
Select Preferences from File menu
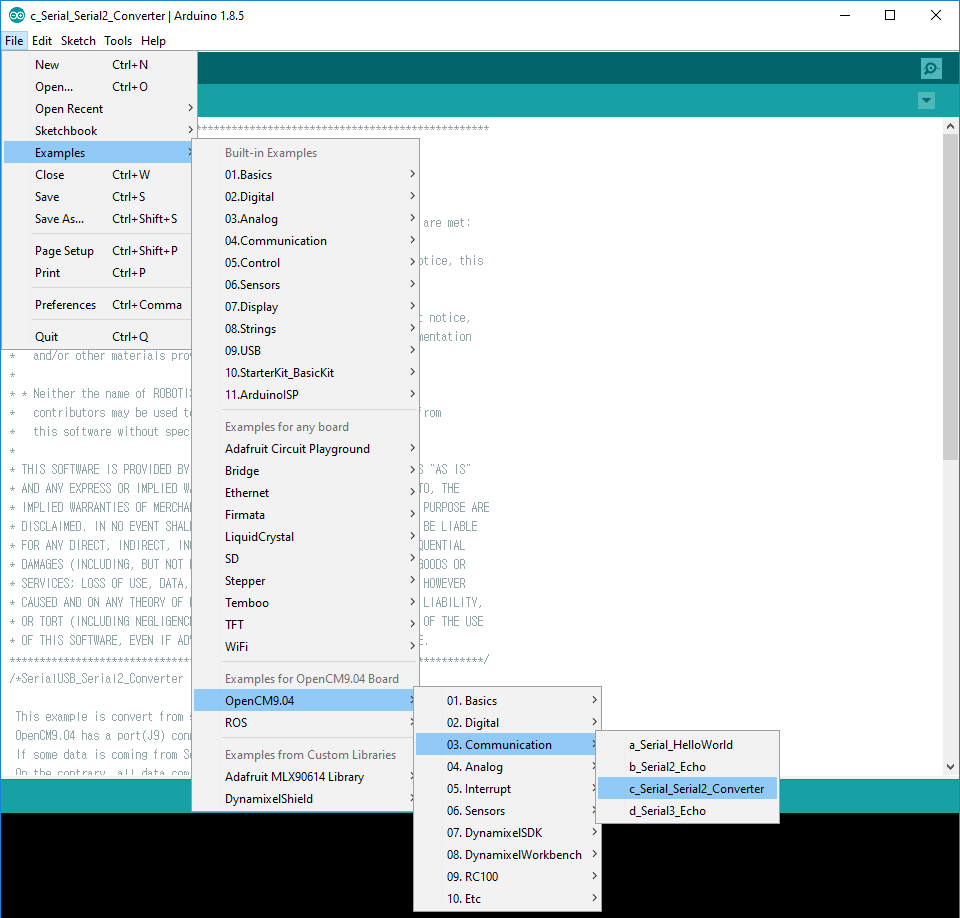tap(66, 305)
